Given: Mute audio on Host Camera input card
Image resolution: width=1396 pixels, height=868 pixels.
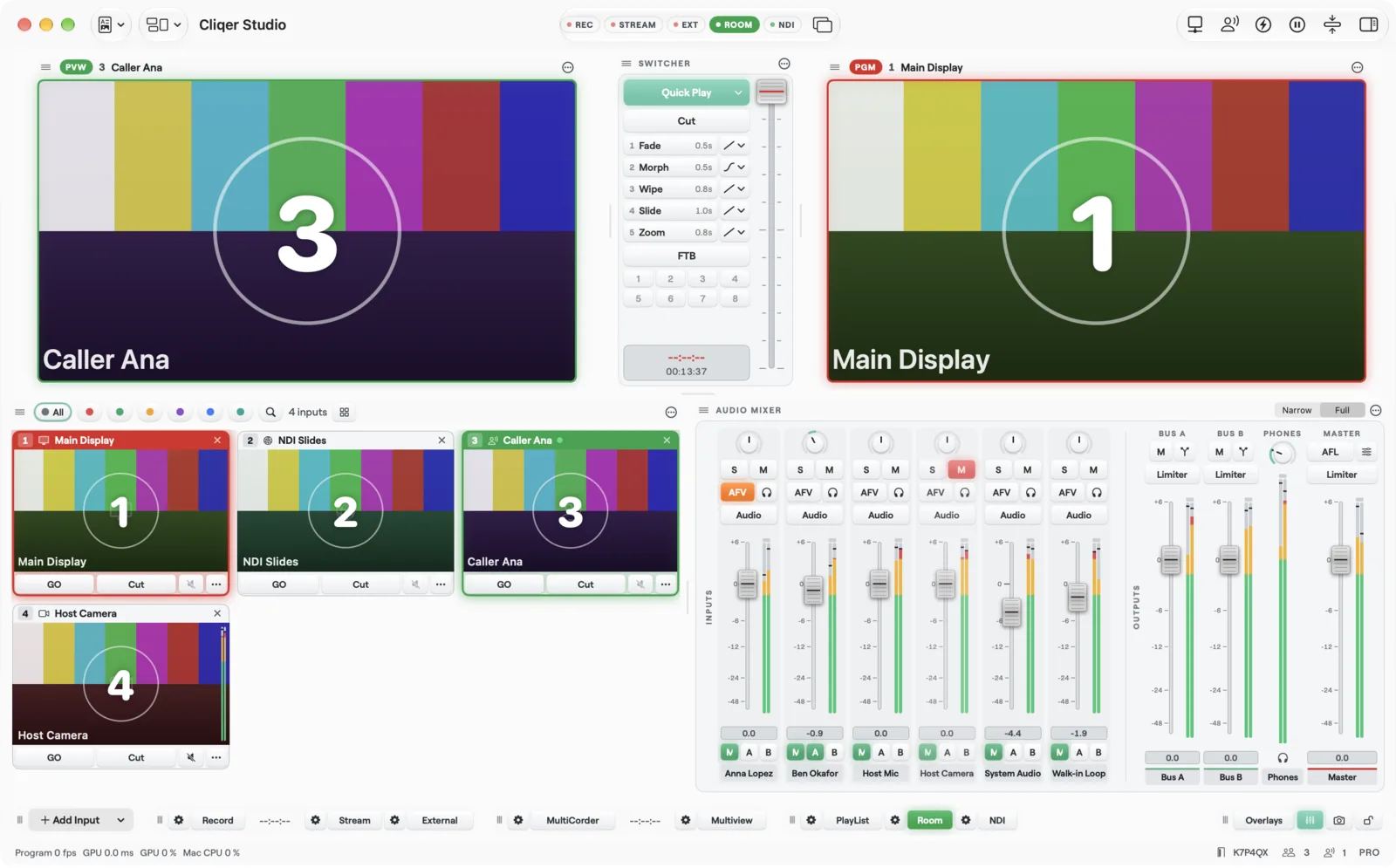Looking at the screenshot, I should coord(191,757).
